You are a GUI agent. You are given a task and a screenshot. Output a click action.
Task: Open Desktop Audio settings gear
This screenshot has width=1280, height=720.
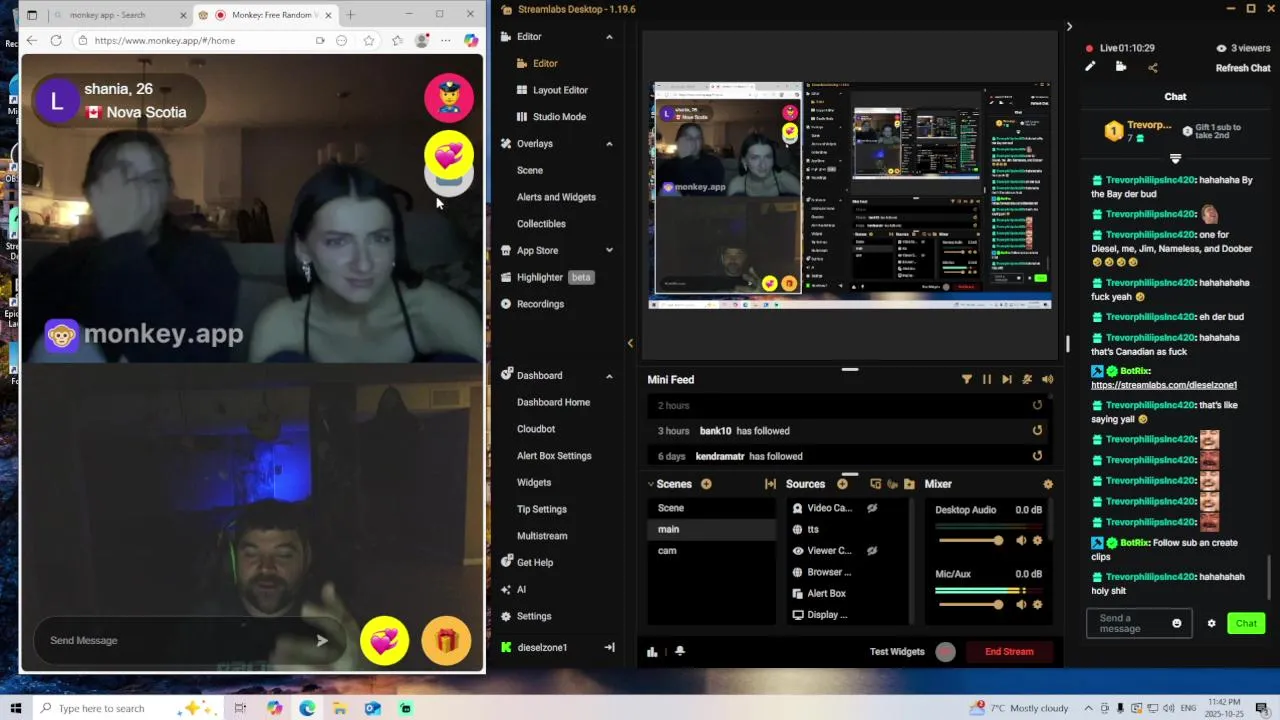click(1037, 541)
